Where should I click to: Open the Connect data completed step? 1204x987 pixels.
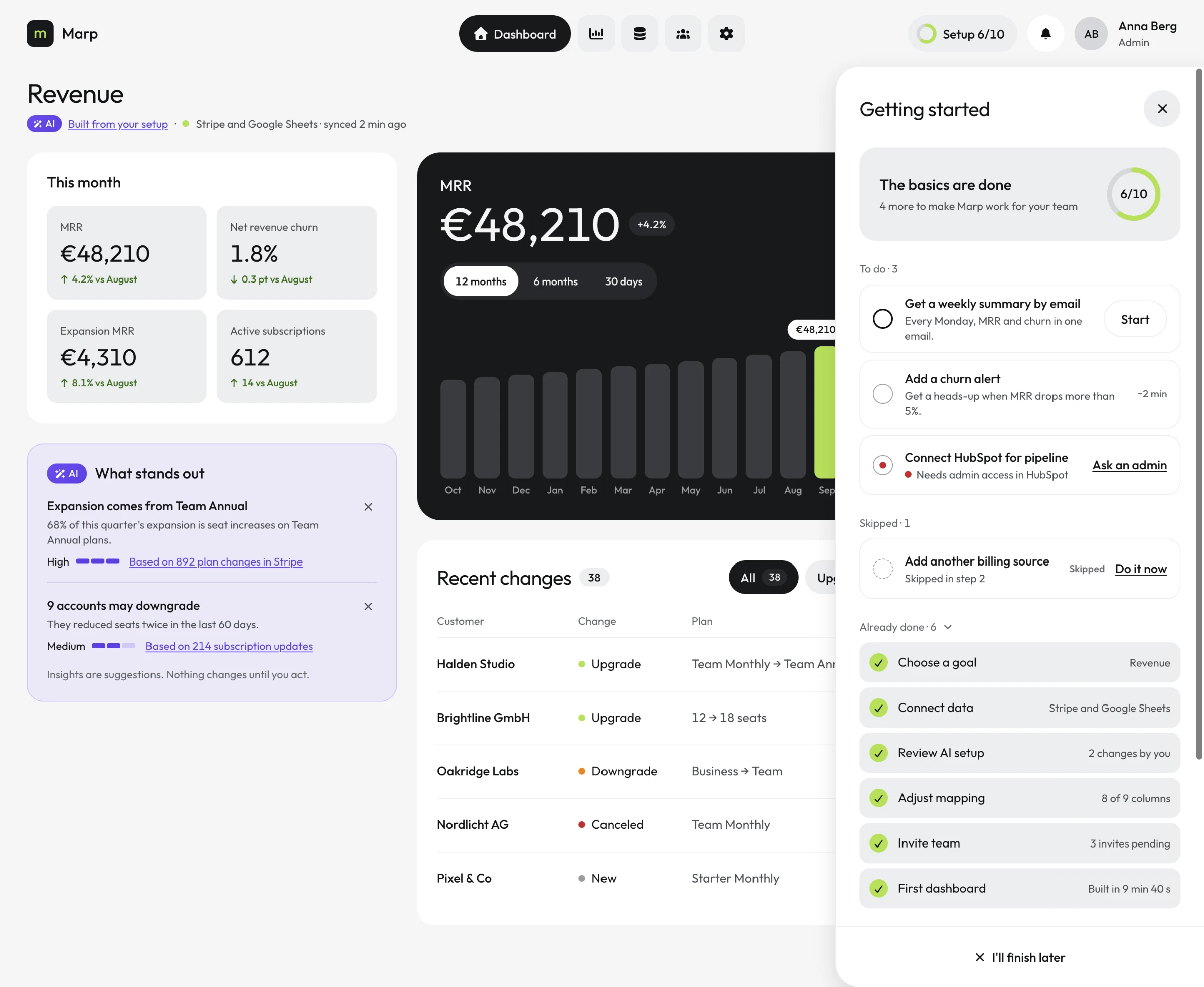pos(1019,708)
